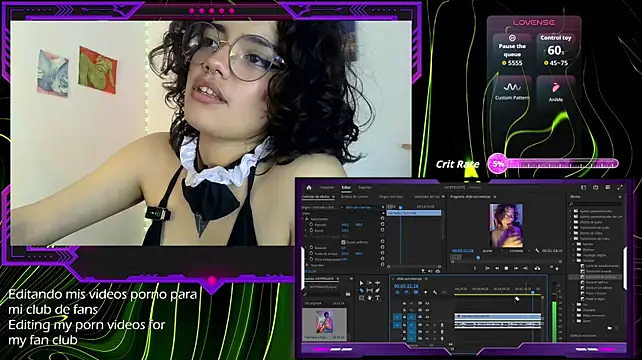Switch to Importar workspace tab
642x360 pixels.
pyautogui.click(x=327, y=188)
